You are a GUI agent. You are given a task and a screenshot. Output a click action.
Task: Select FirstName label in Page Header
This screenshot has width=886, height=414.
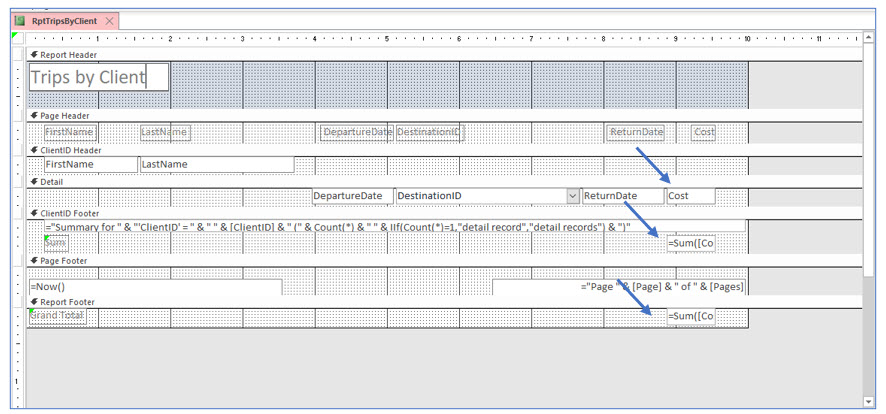pos(70,133)
